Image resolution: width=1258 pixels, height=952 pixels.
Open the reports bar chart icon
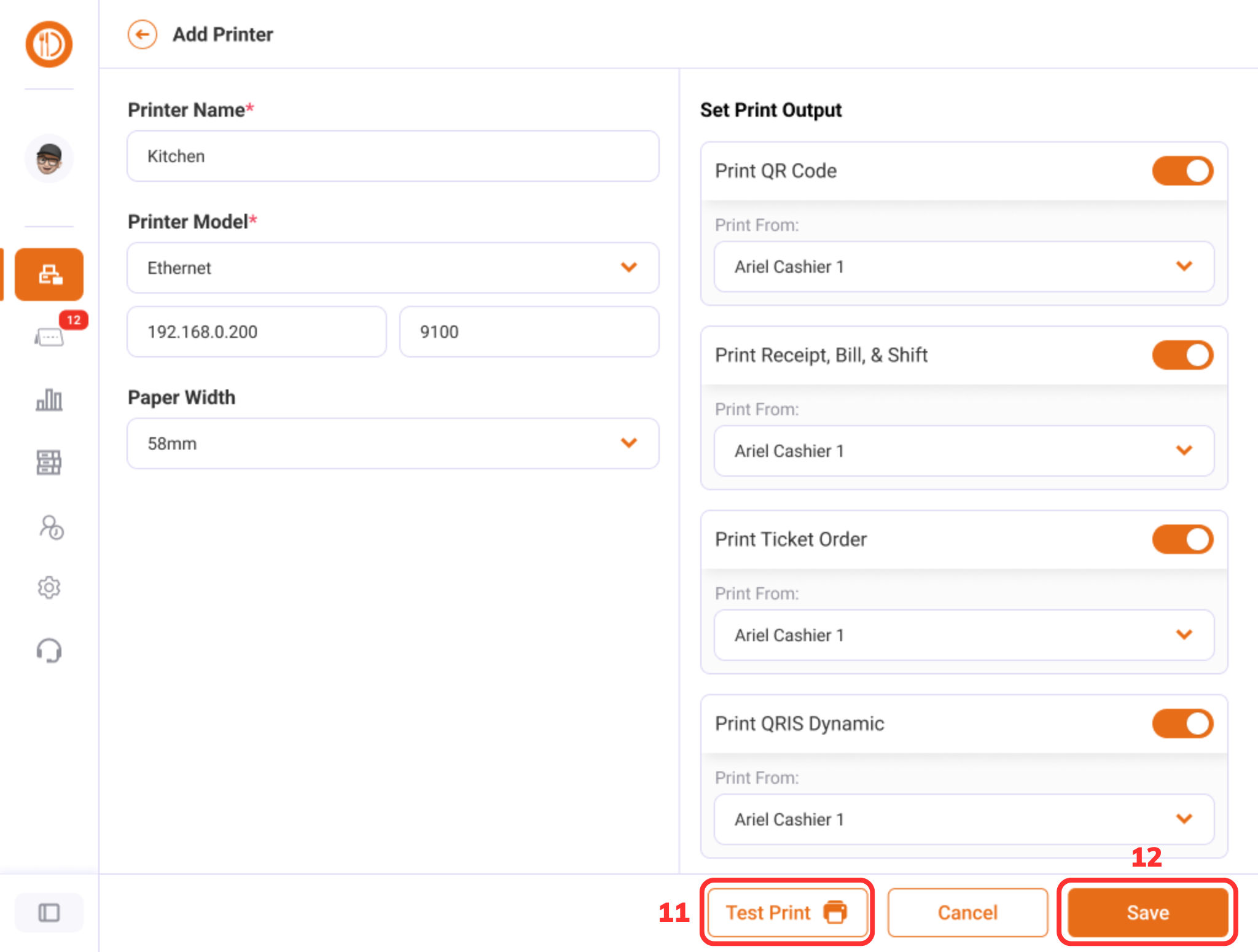pyautogui.click(x=49, y=400)
